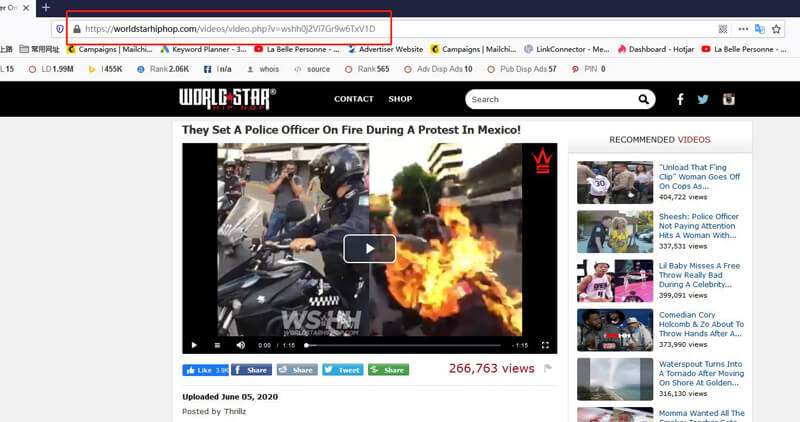Mute the video with the speaker icon
The height and width of the screenshot is (422, 800).
click(x=240, y=345)
